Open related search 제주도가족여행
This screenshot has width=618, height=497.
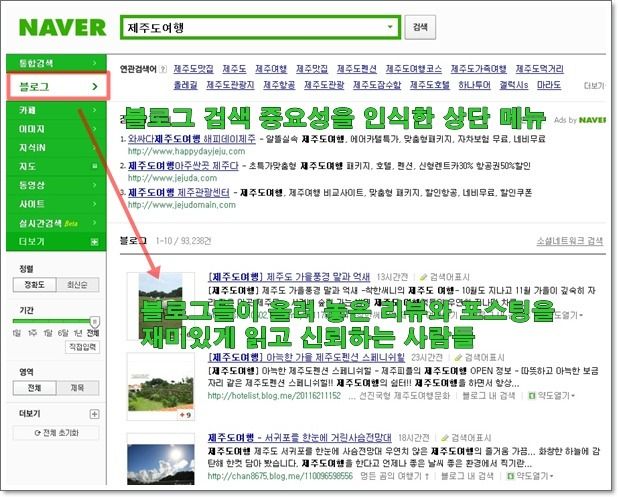[478, 69]
